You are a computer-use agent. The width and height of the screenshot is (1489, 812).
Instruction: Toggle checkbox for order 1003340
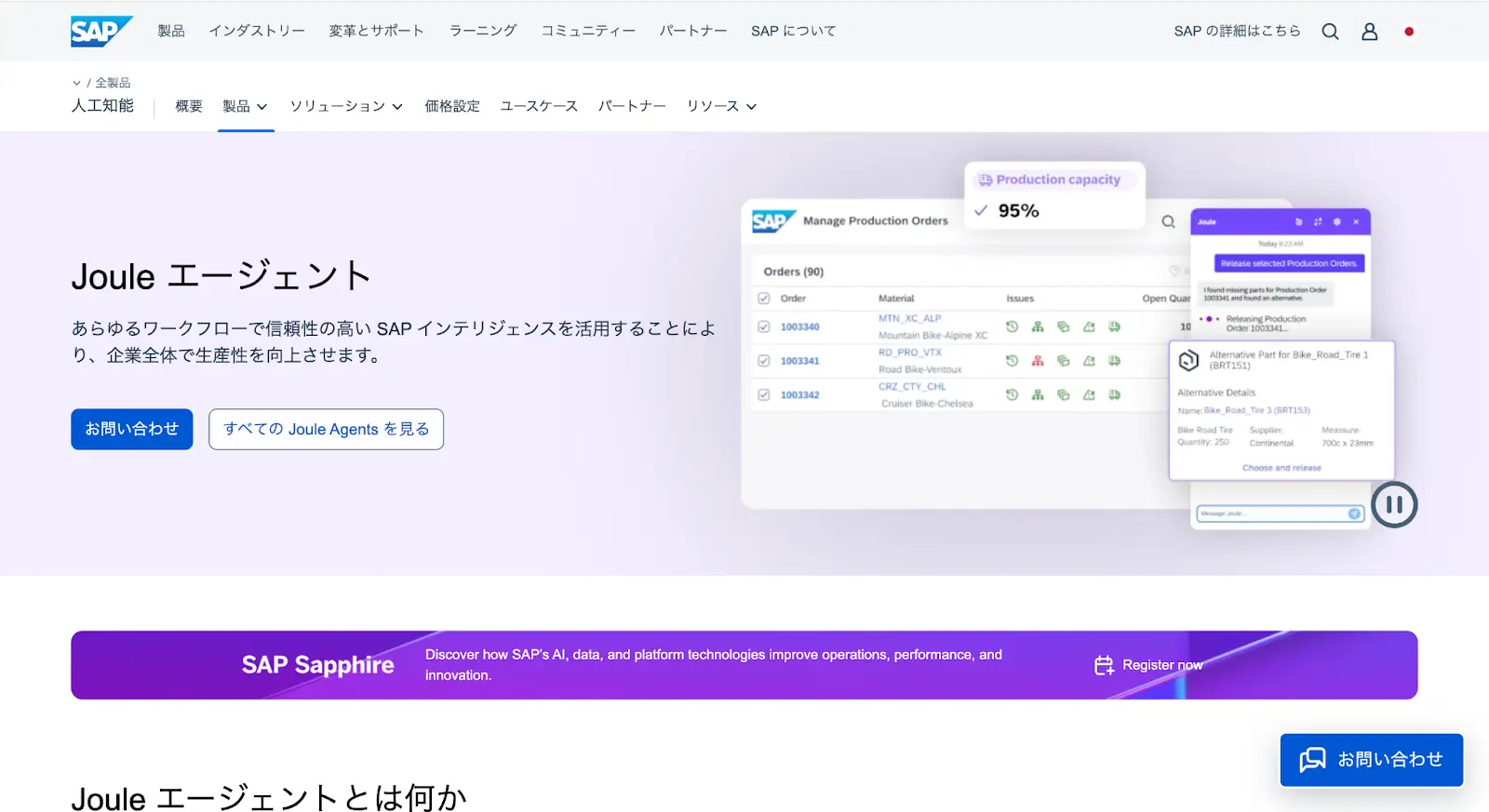764,326
